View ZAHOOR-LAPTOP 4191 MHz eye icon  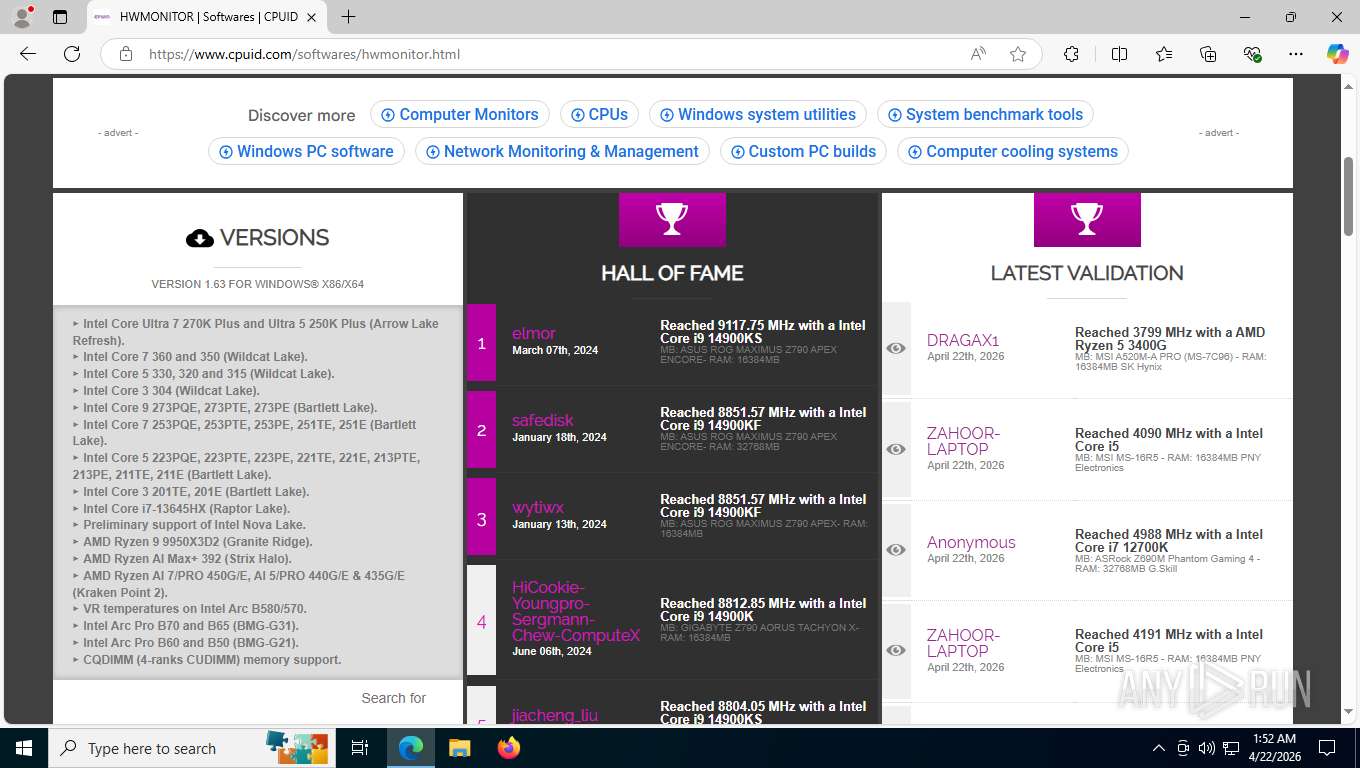click(896, 650)
